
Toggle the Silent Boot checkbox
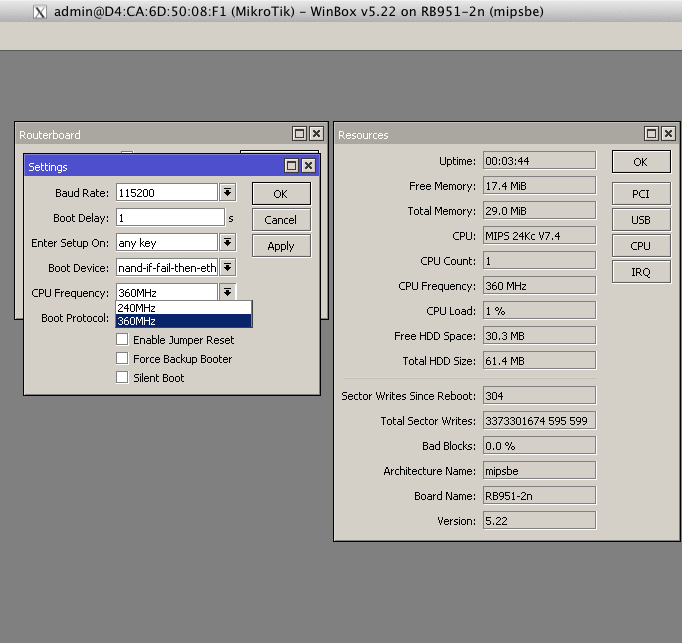click(x=122, y=377)
